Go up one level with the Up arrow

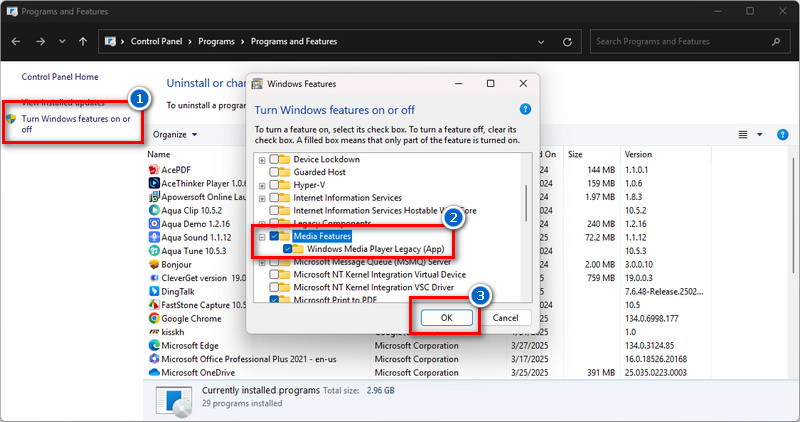point(83,41)
